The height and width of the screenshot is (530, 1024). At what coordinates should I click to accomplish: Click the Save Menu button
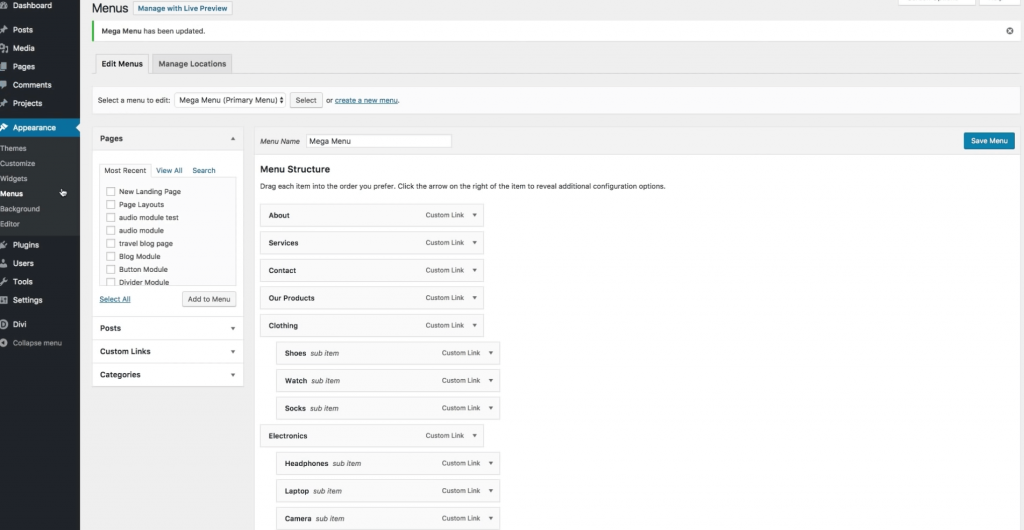point(989,141)
